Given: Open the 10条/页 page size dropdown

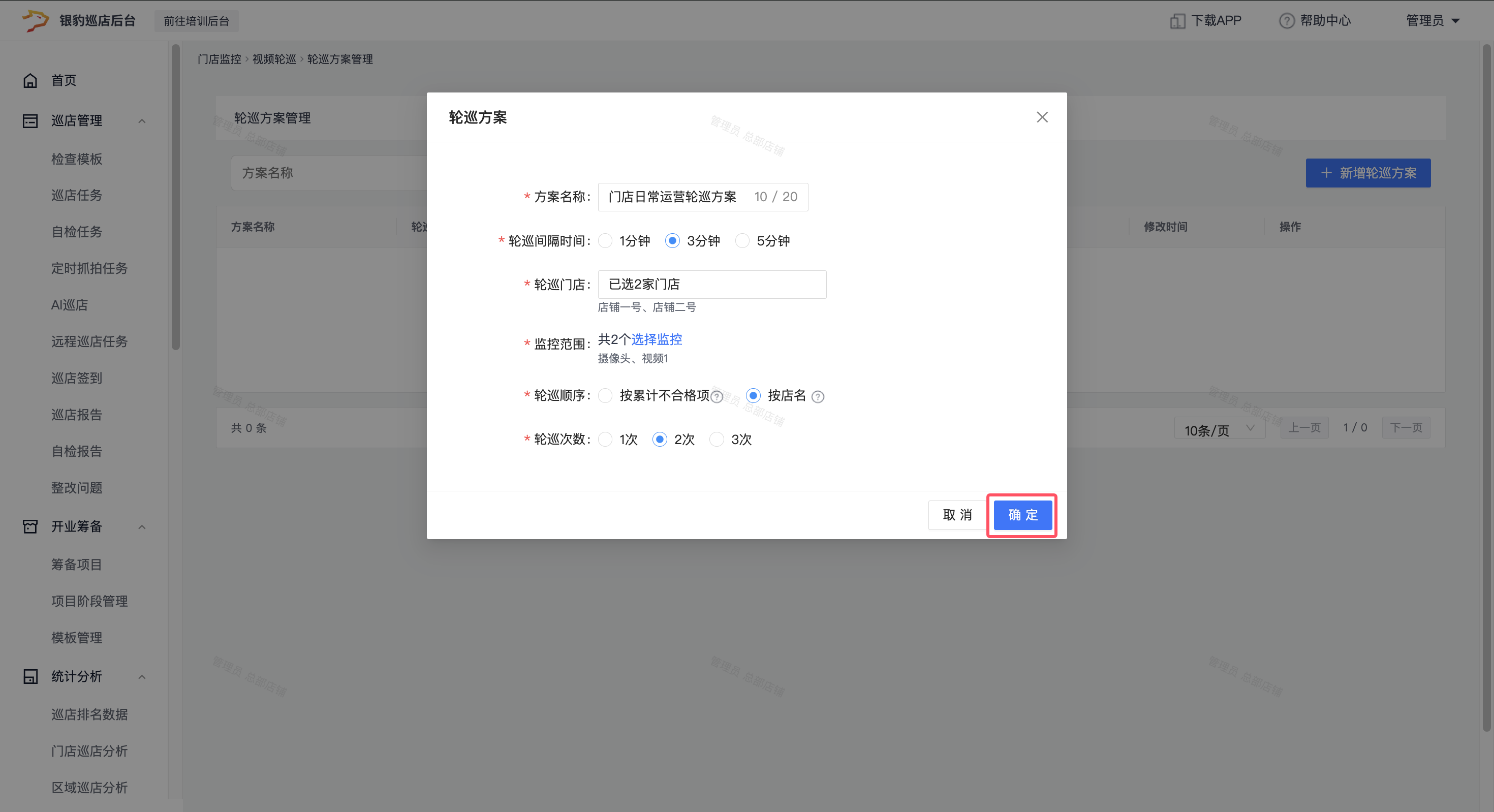Looking at the screenshot, I should pyautogui.click(x=1219, y=429).
